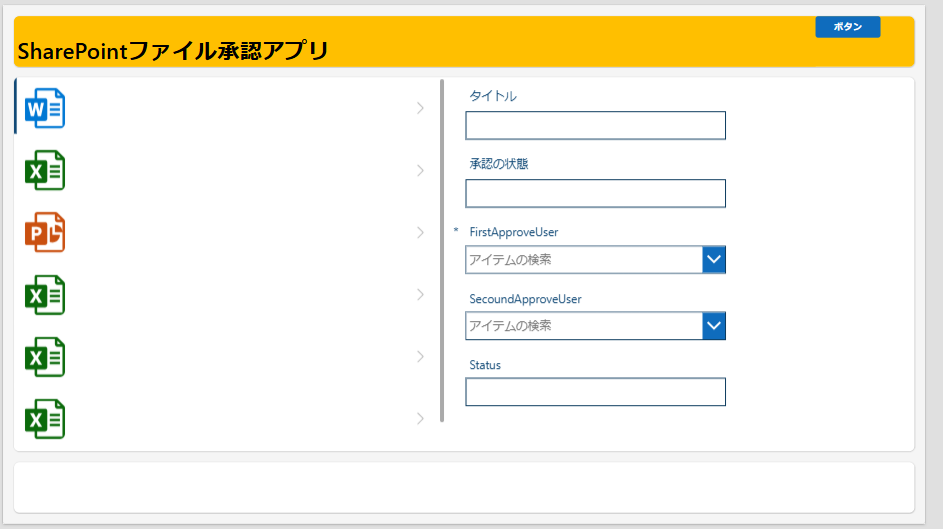Select the PowerPoint file icon in the list
Image resolution: width=943 pixels, height=529 pixels.
tap(45, 232)
